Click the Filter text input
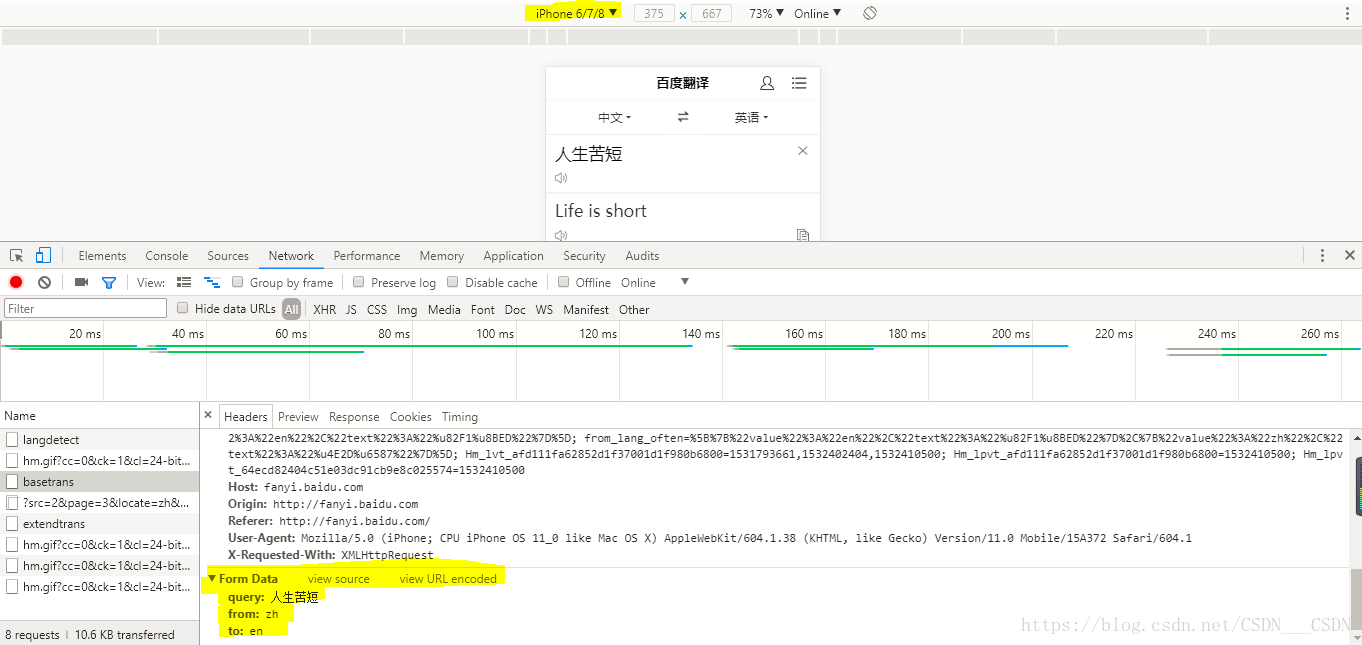Screen dimensions: 1362x645 pos(85,309)
